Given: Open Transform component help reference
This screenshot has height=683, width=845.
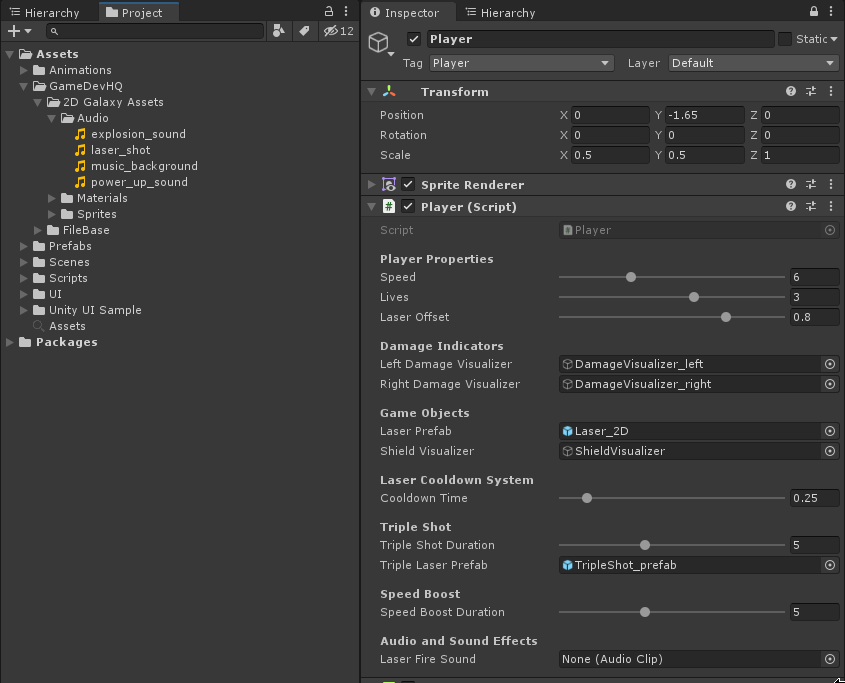Looking at the screenshot, I should point(791,92).
